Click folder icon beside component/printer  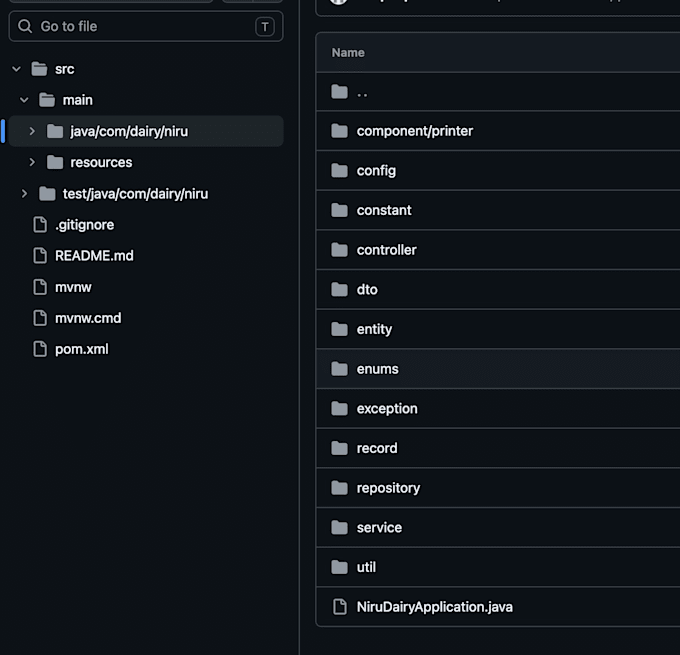340,131
